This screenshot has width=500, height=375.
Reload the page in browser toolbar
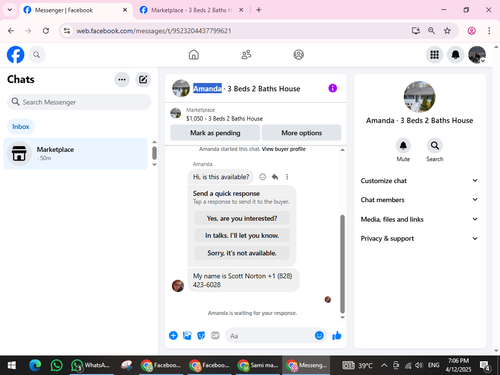click(46, 31)
